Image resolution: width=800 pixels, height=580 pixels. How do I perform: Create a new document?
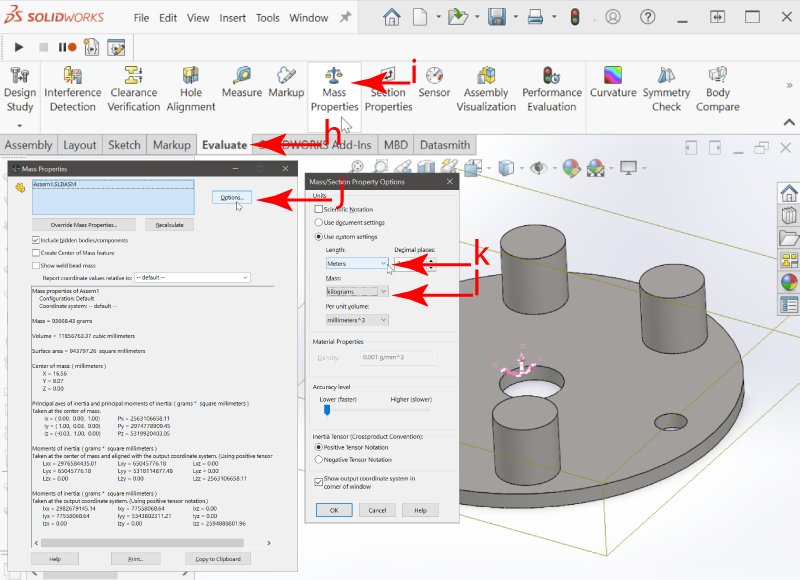point(420,17)
